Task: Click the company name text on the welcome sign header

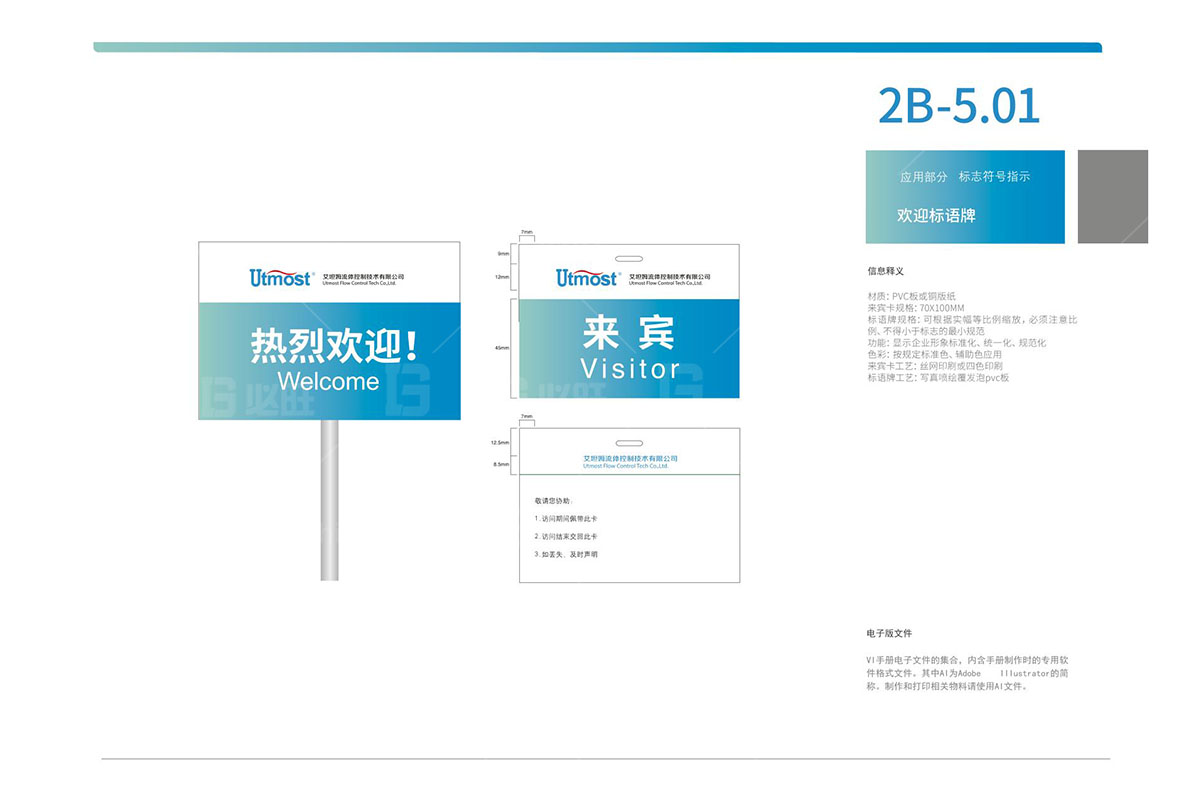Action: 363,279
